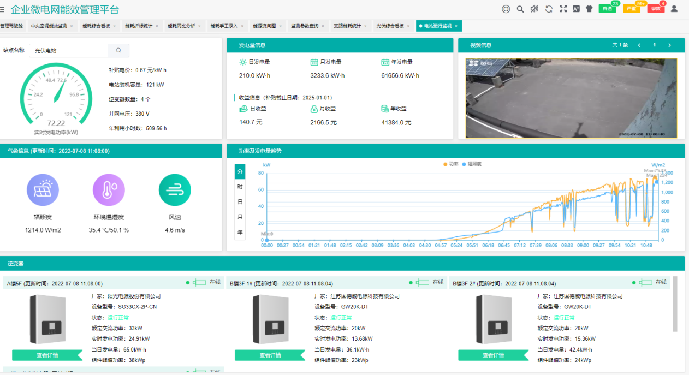Open the station name selector's search dropdown
This screenshot has width=690, height=376.
click(118, 51)
